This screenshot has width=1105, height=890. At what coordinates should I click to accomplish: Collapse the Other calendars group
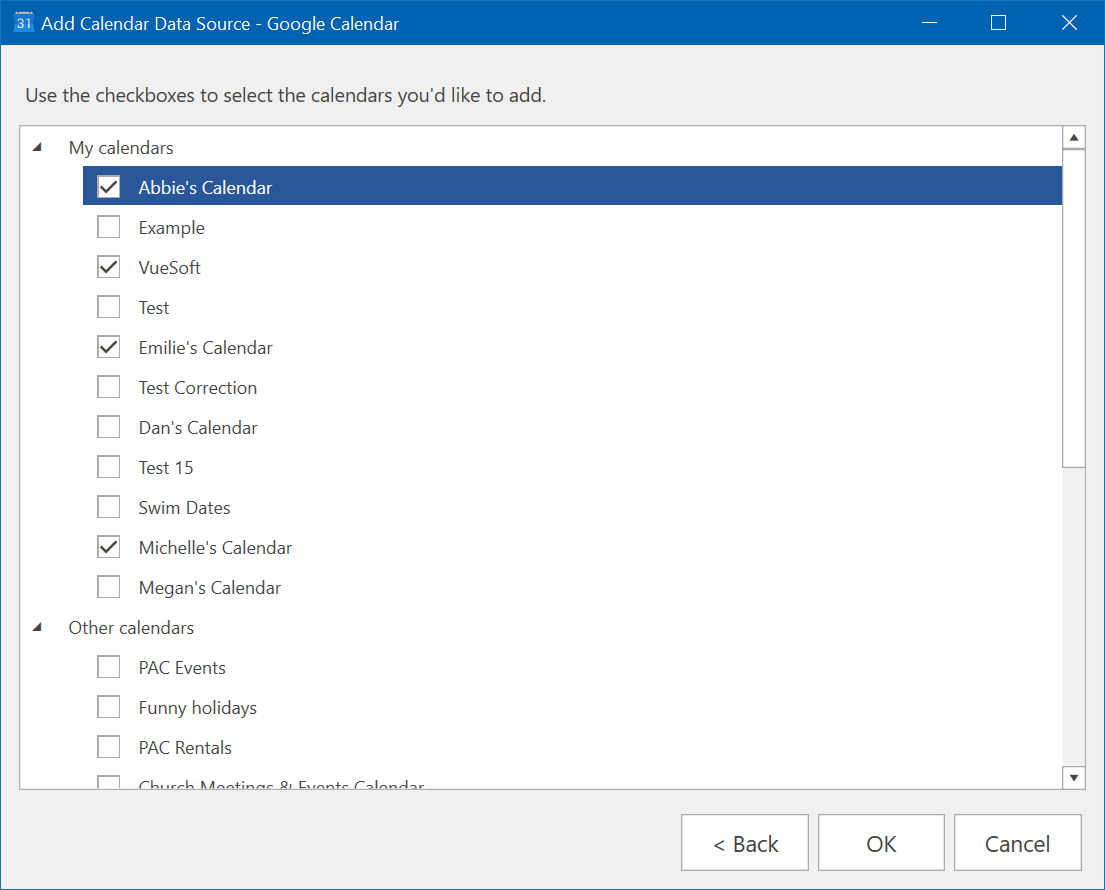click(37, 627)
